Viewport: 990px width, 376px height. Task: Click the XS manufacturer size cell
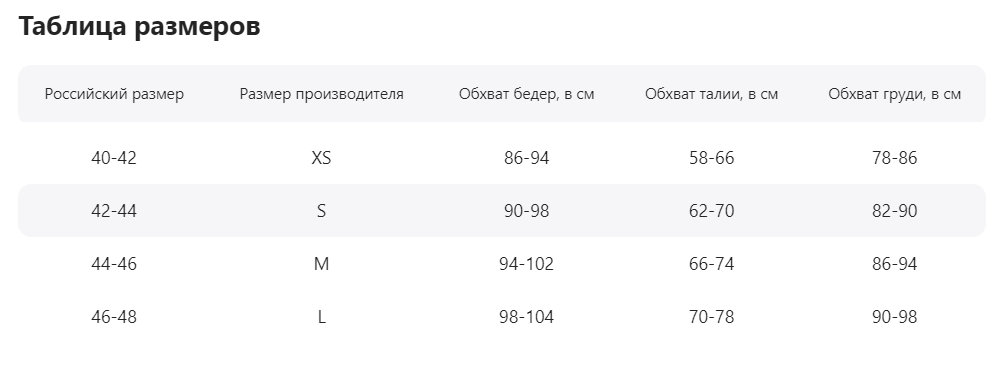321,158
